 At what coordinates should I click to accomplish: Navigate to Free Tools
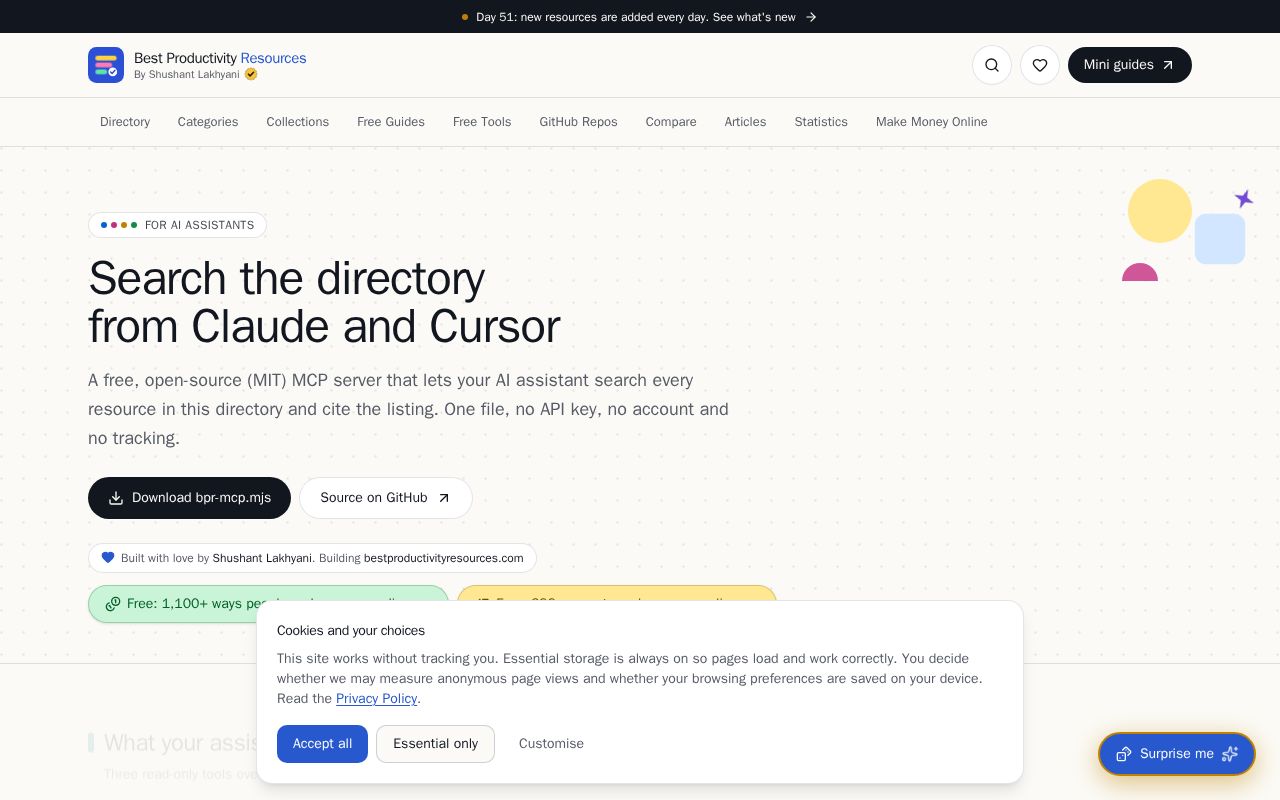(482, 122)
